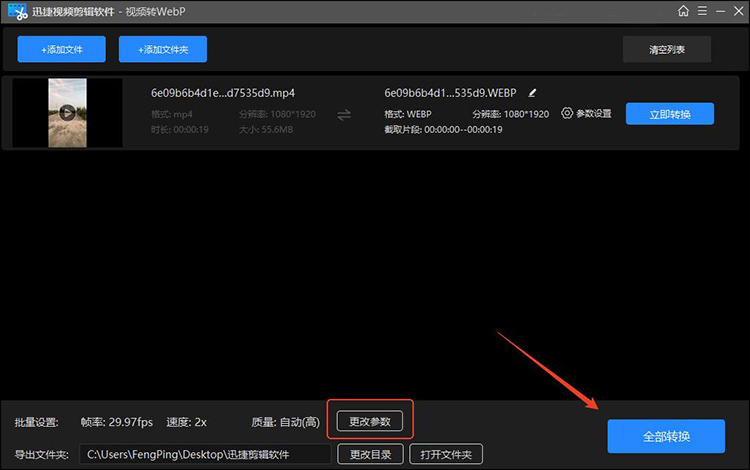Click the home icon in title bar

[683, 11]
